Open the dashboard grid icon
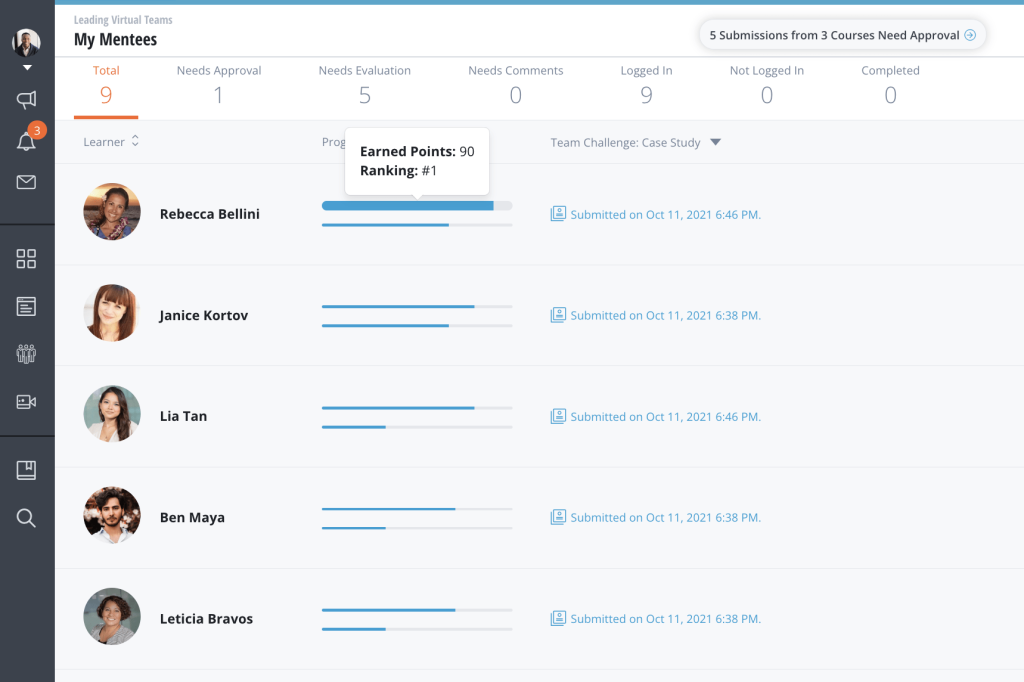 (x=26, y=259)
